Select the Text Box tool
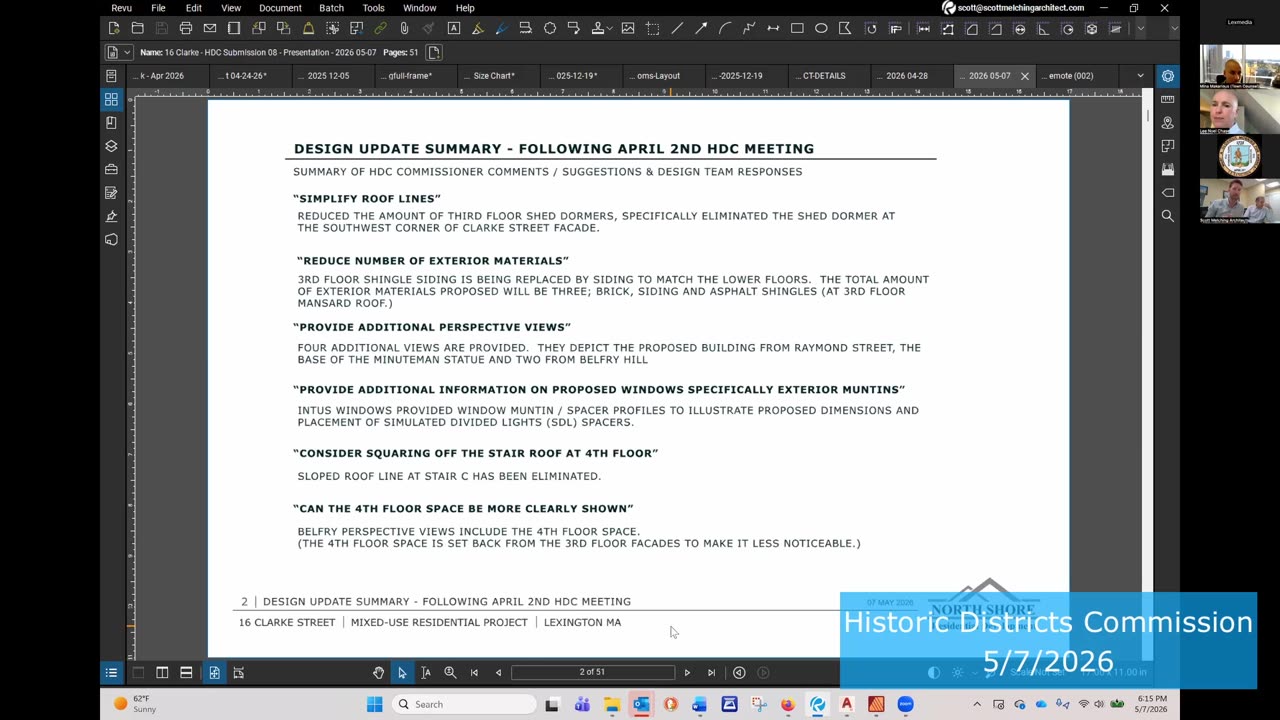 point(453,28)
